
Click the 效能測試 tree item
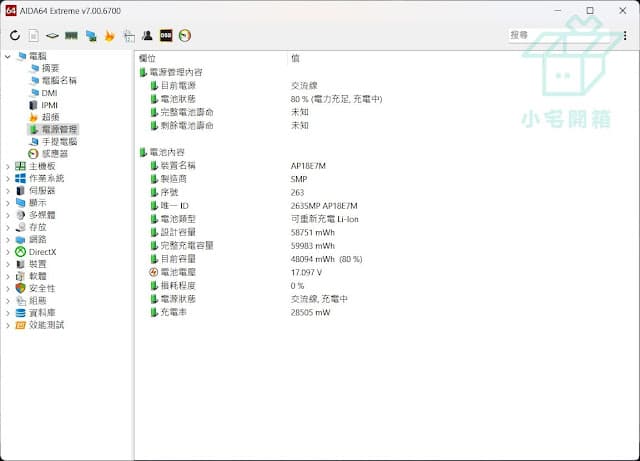(x=40, y=325)
